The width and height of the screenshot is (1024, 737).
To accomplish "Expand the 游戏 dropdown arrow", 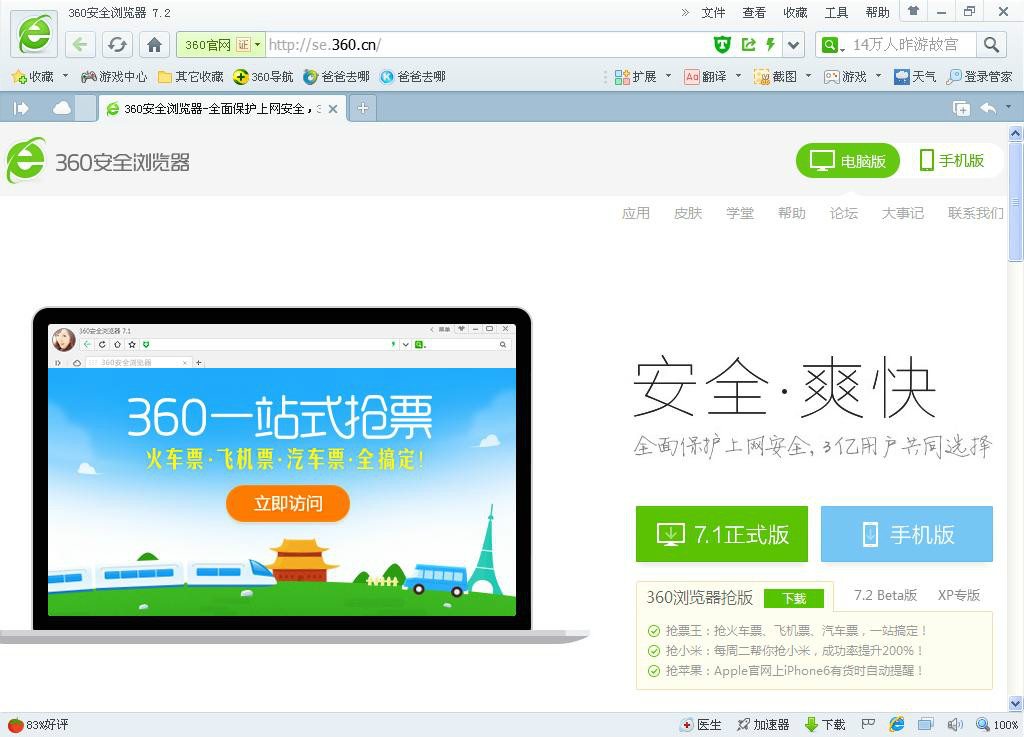I will point(878,76).
